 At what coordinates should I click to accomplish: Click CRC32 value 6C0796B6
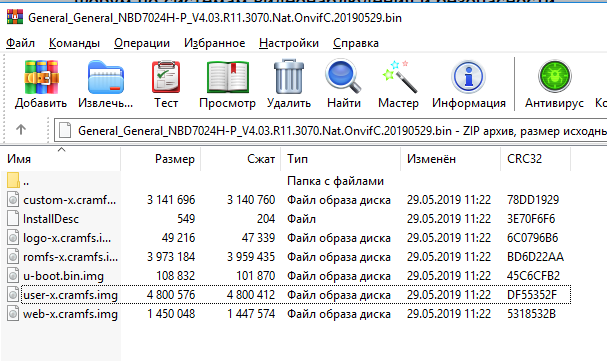pos(533,238)
